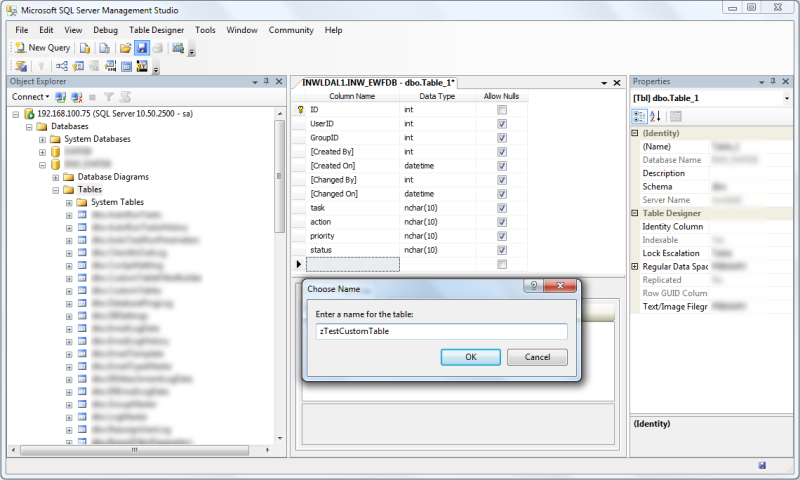Click OK in Choose Name dialog

coord(470,357)
